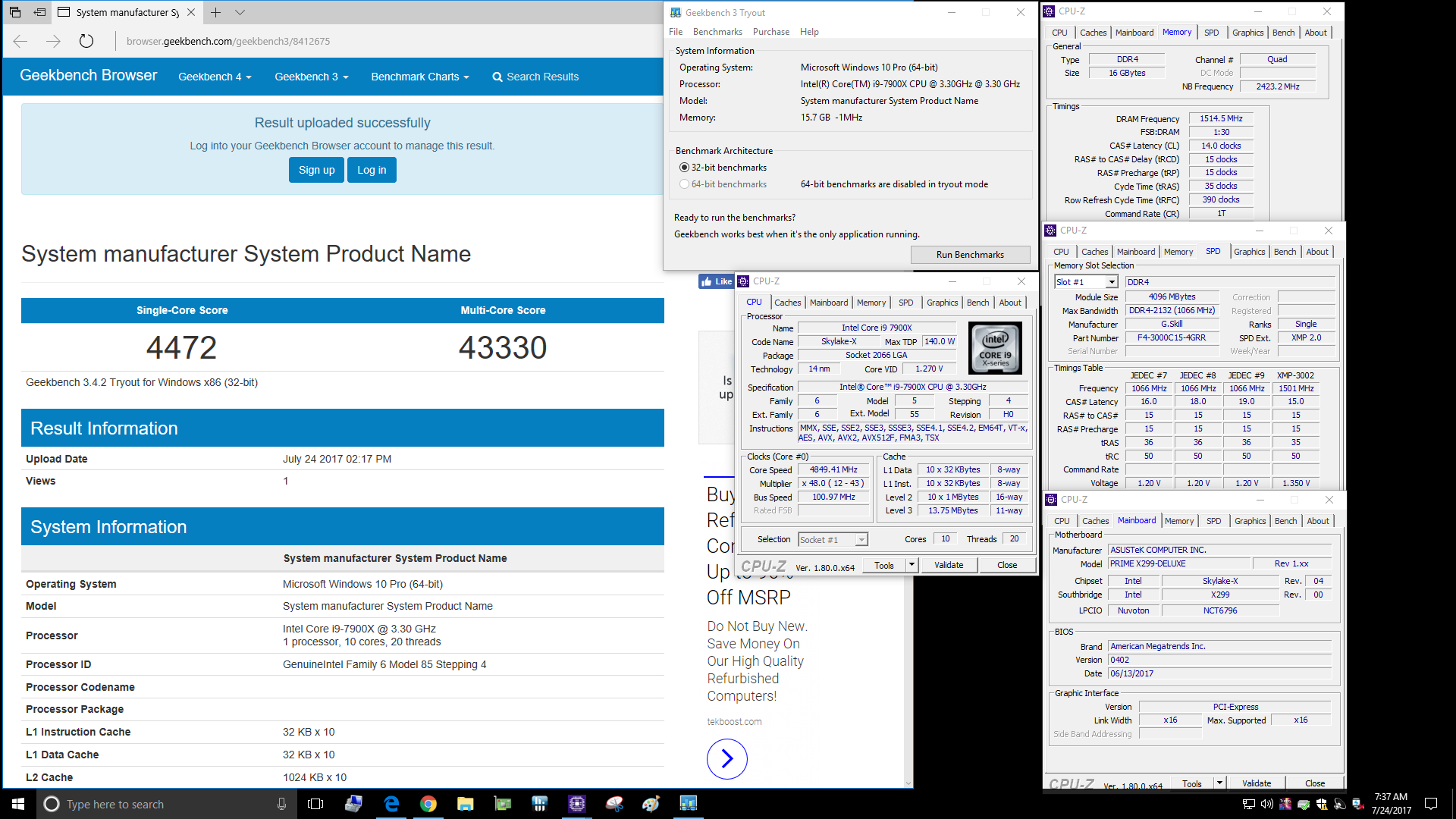Image resolution: width=1456 pixels, height=819 pixels.
Task: Click the Core Speed value 4849.41 MHz
Action: pyautogui.click(x=833, y=470)
